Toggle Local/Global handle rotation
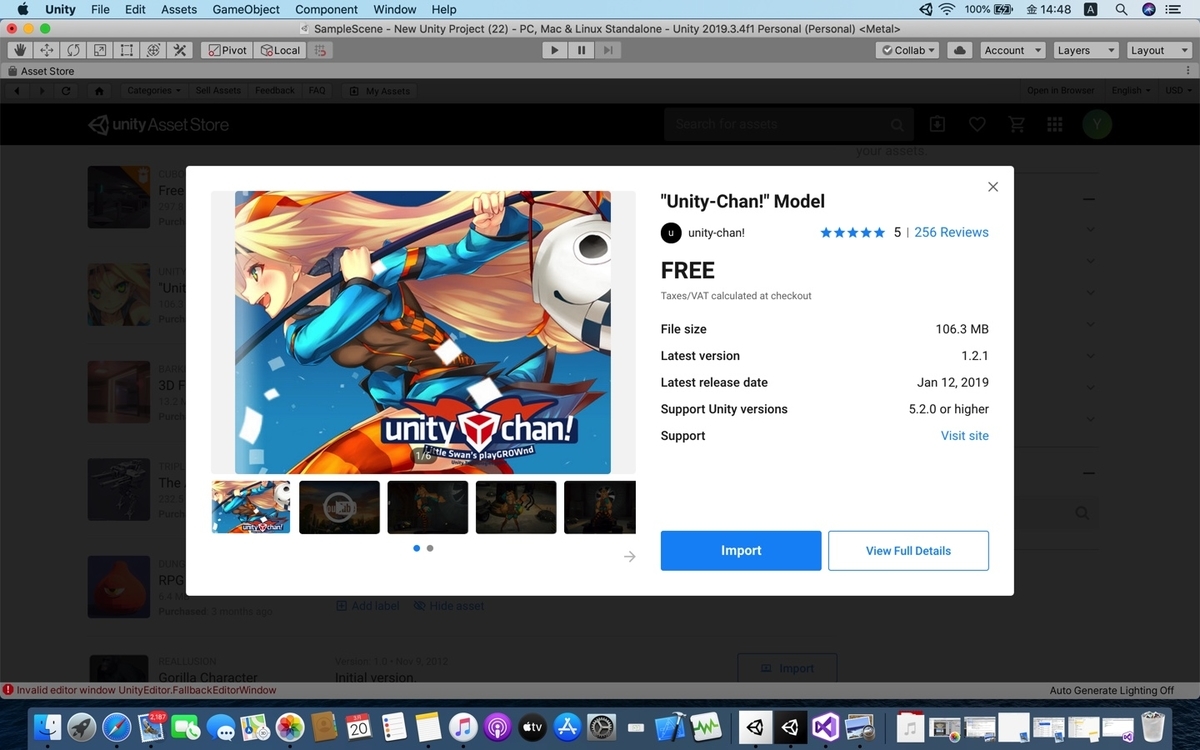Viewport: 1200px width, 750px height. (x=279, y=50)
